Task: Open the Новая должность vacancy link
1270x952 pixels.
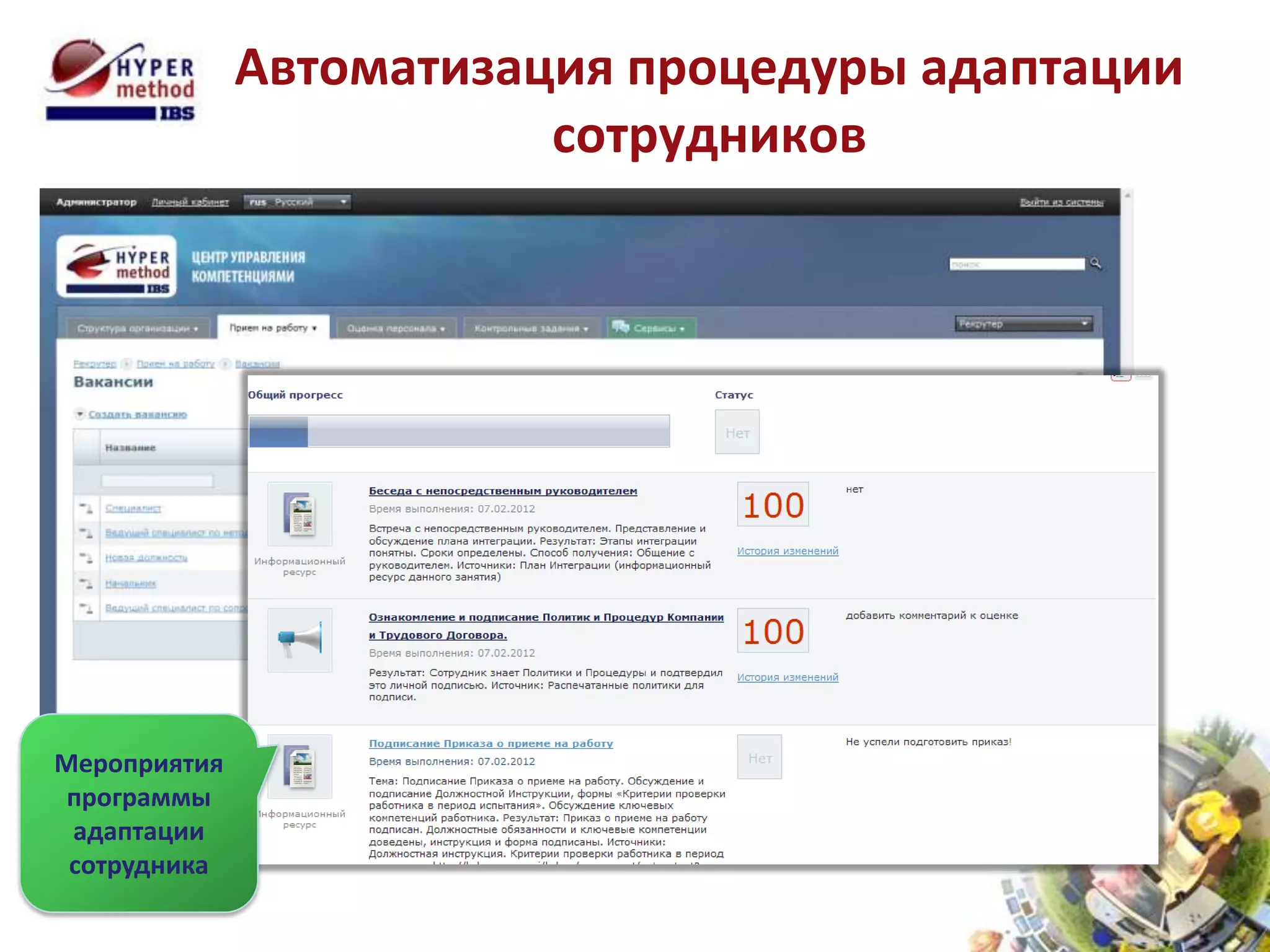Action: [x=146, y=558]
